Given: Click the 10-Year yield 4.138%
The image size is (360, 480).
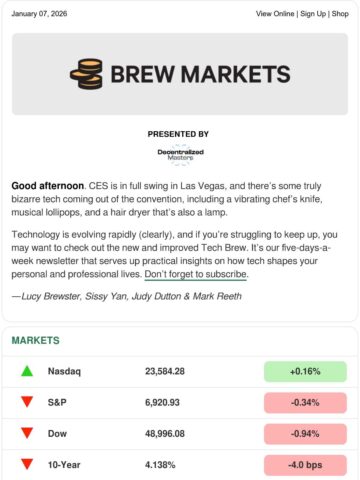Looking at the screenshot, I should click(160, 465).
